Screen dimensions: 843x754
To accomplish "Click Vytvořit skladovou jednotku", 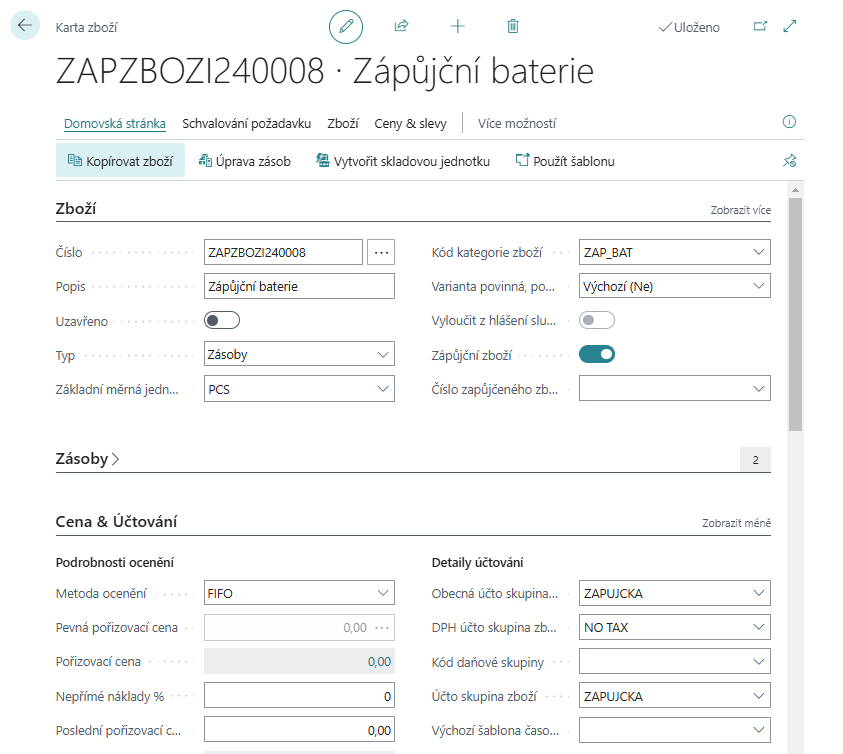I will (x=403, y=161).
